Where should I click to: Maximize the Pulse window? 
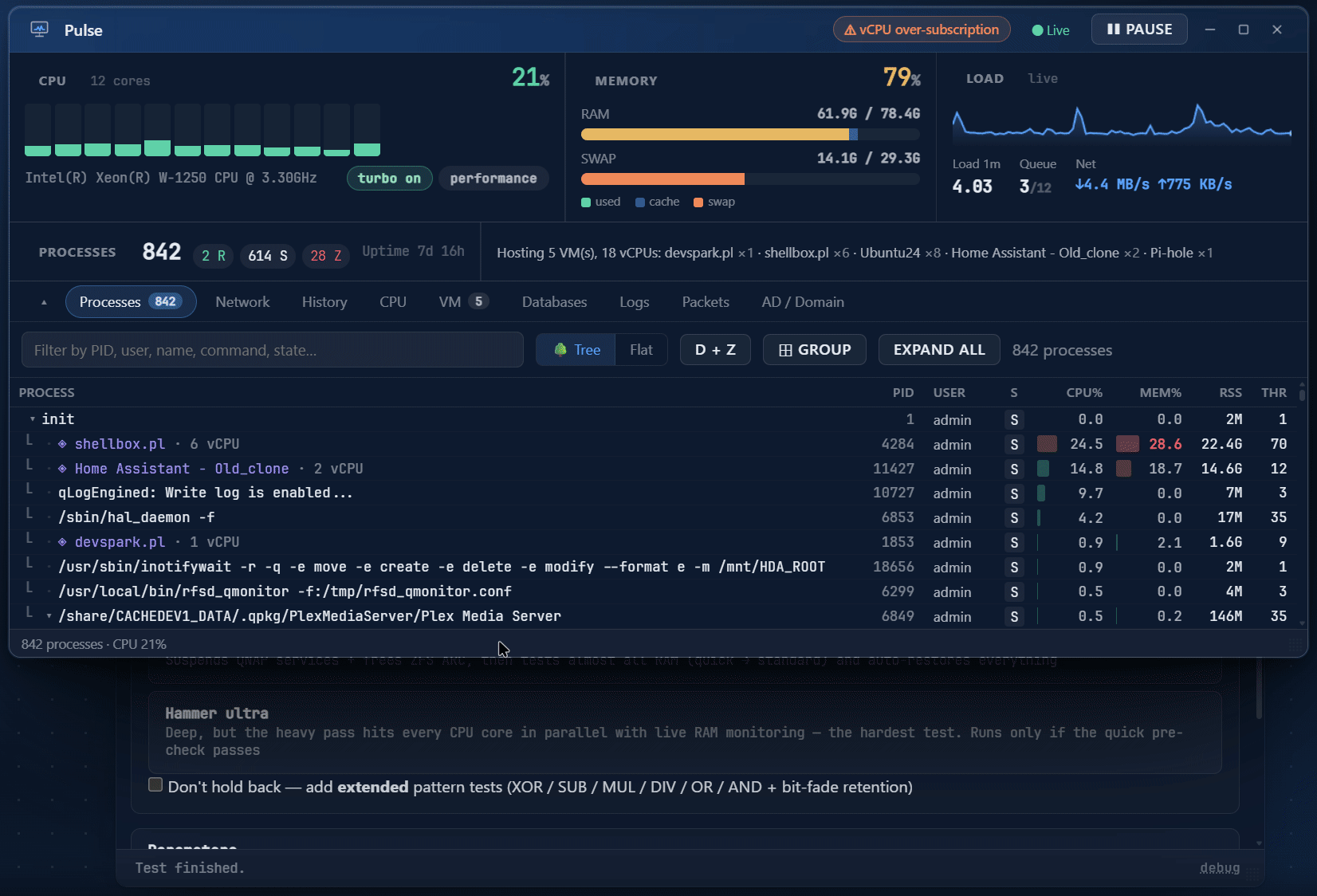coord(1243,29)
